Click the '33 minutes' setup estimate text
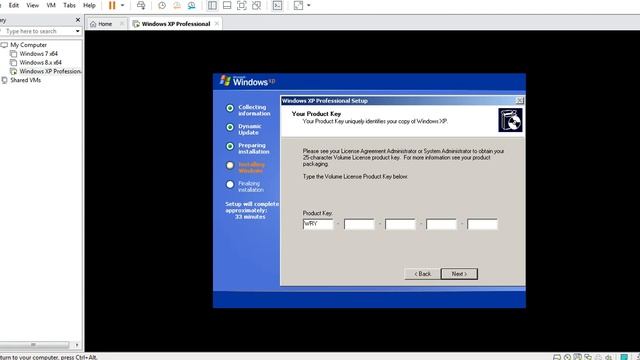The height and width of the screenshot is (360, 640). (250, 217)
